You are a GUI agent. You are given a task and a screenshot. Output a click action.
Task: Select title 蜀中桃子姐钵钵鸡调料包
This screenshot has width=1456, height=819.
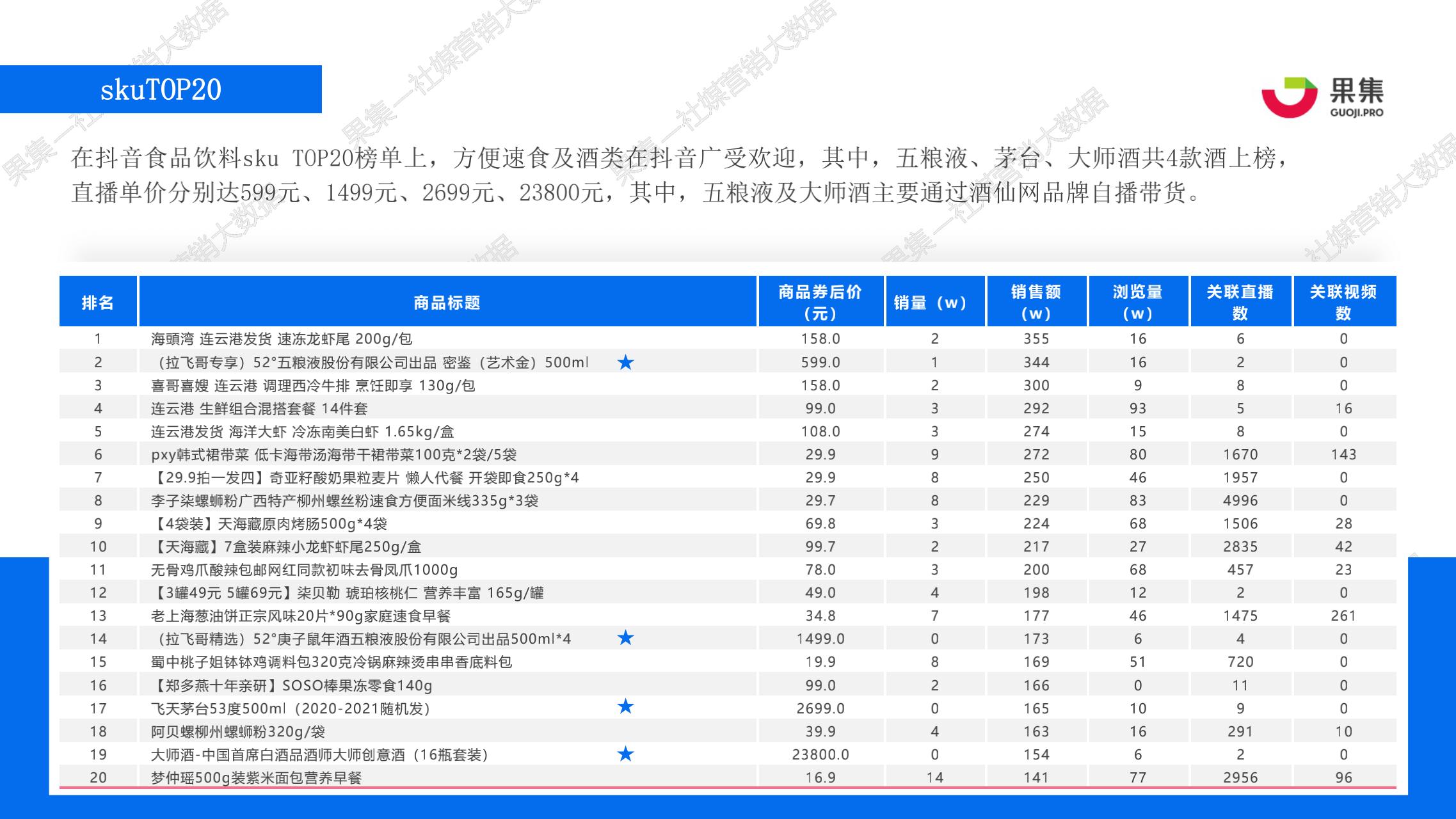(x=331, y=662)
